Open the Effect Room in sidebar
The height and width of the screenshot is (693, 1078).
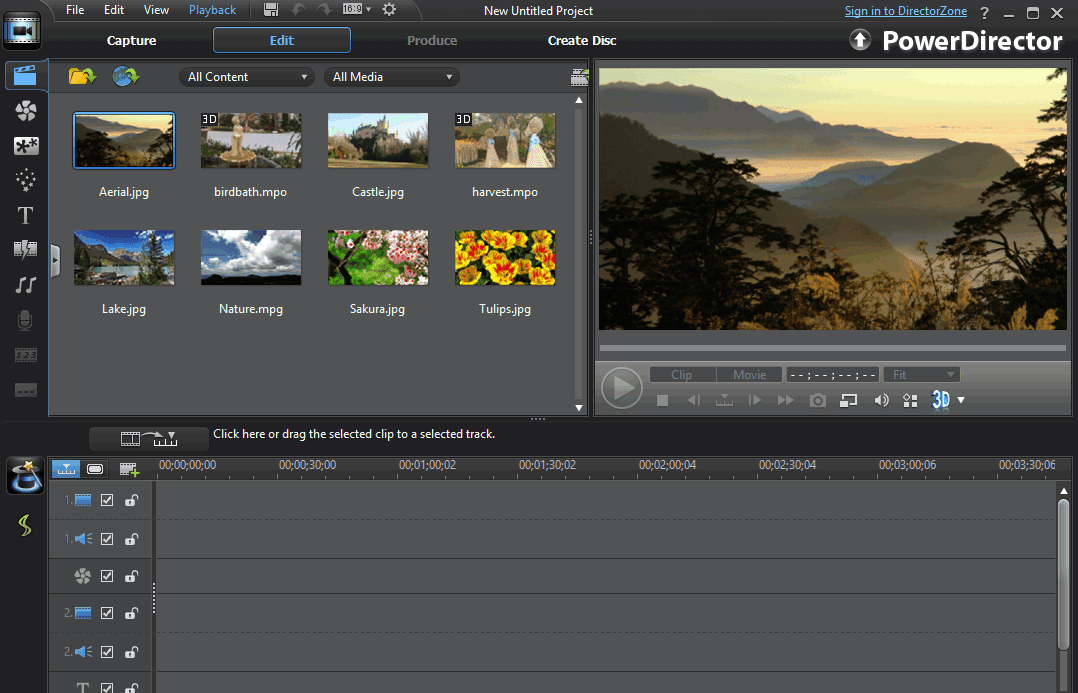[x=26, y=111]
